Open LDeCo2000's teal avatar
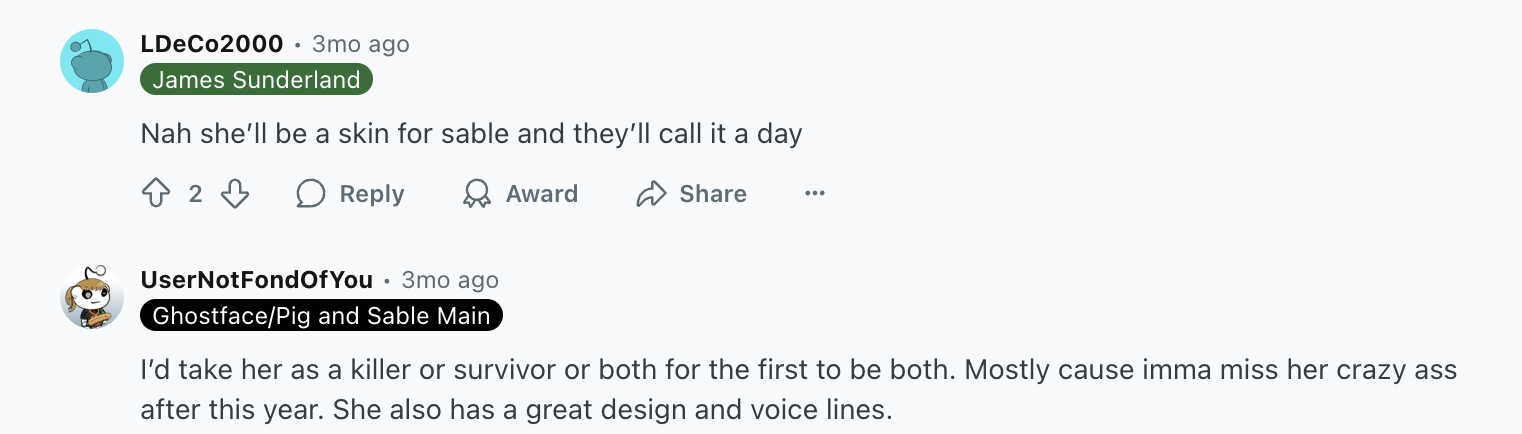 (92, 61)
